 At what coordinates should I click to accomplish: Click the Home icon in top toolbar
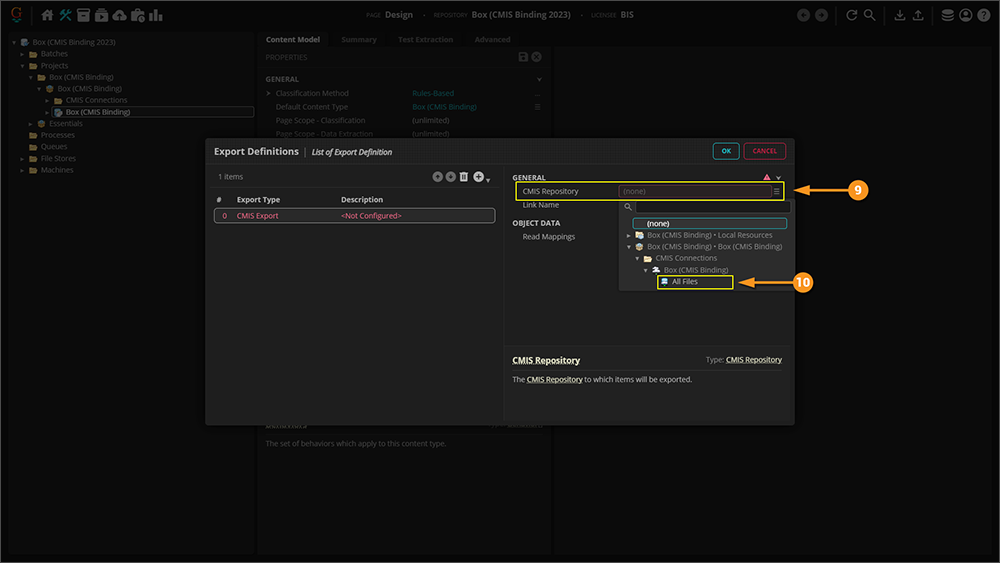47,15
